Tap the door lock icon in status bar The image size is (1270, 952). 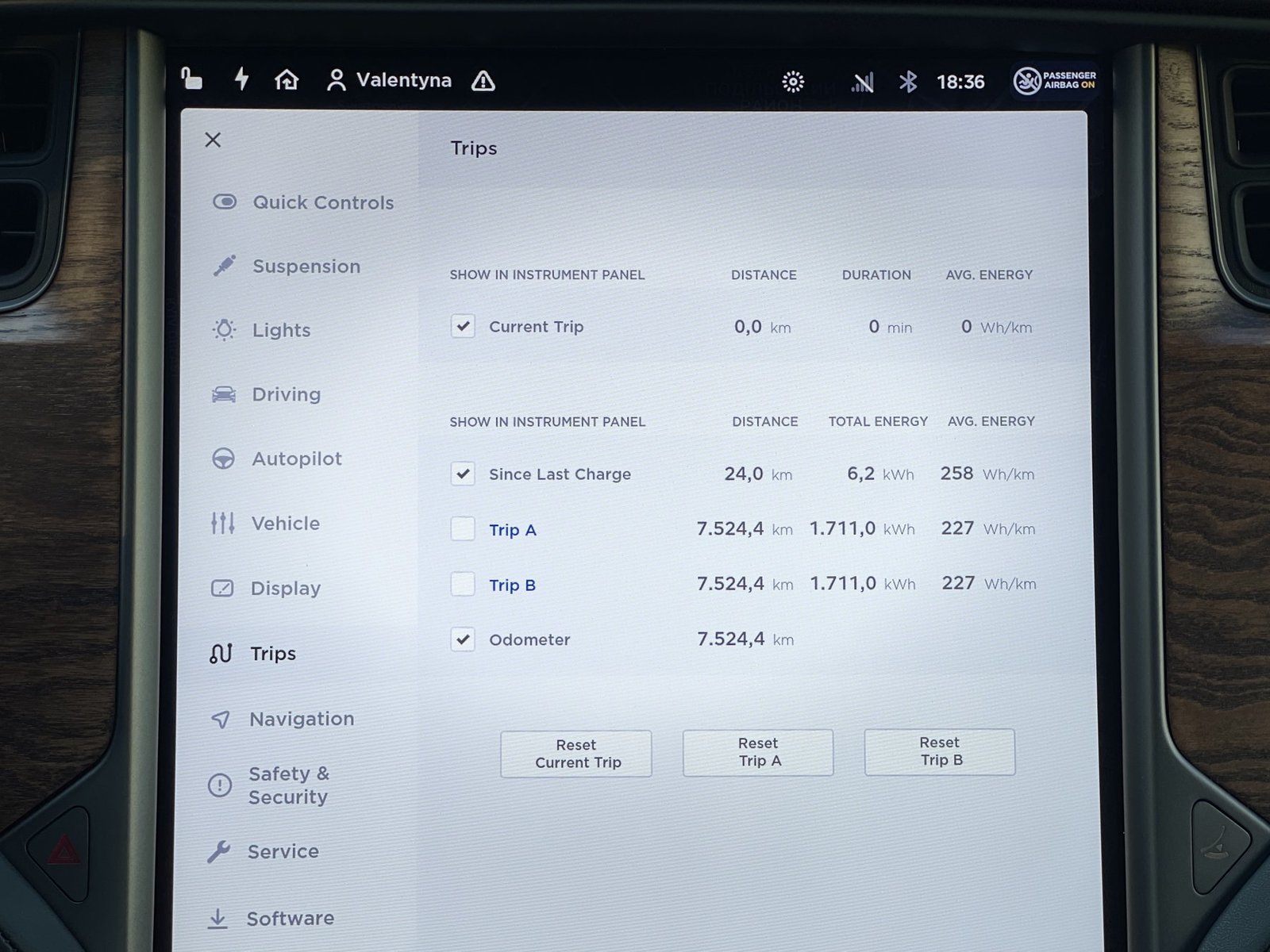coord(191,79)
